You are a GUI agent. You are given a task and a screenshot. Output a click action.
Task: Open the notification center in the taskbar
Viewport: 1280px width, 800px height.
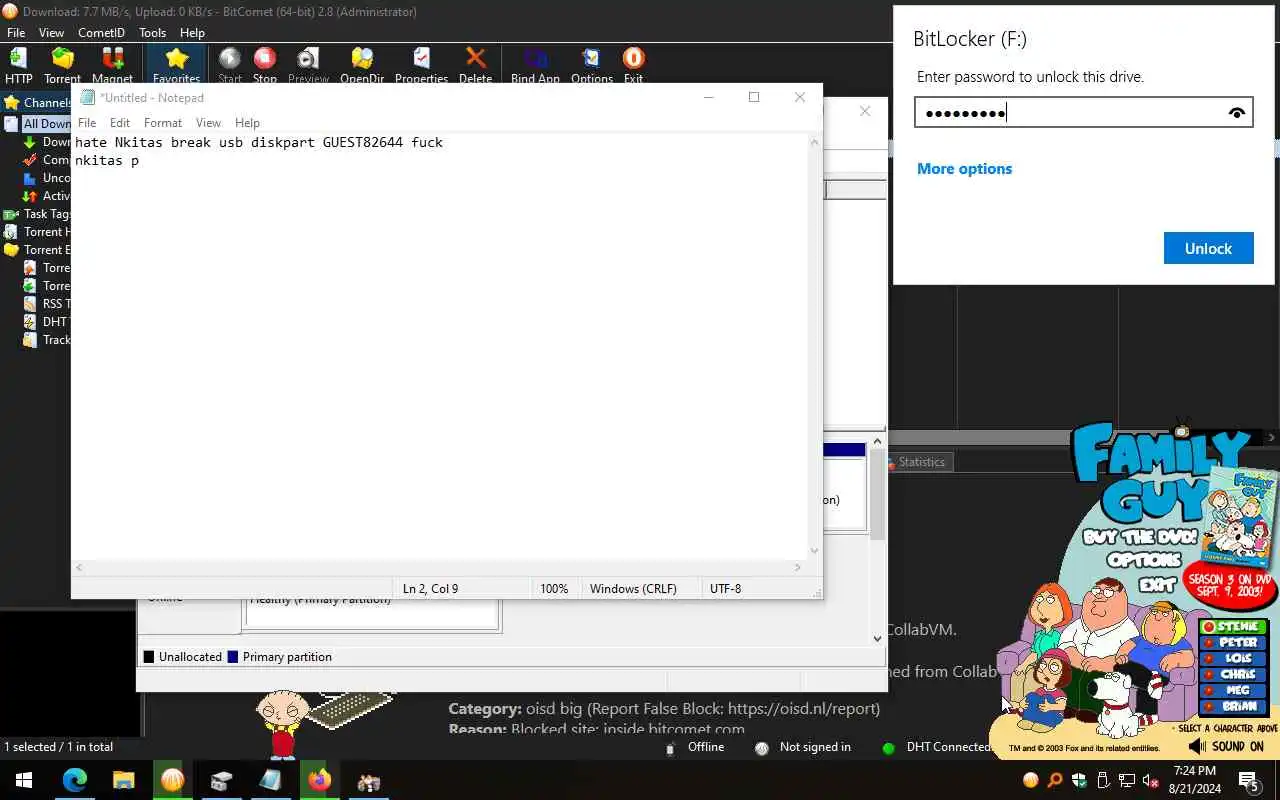1248,780
